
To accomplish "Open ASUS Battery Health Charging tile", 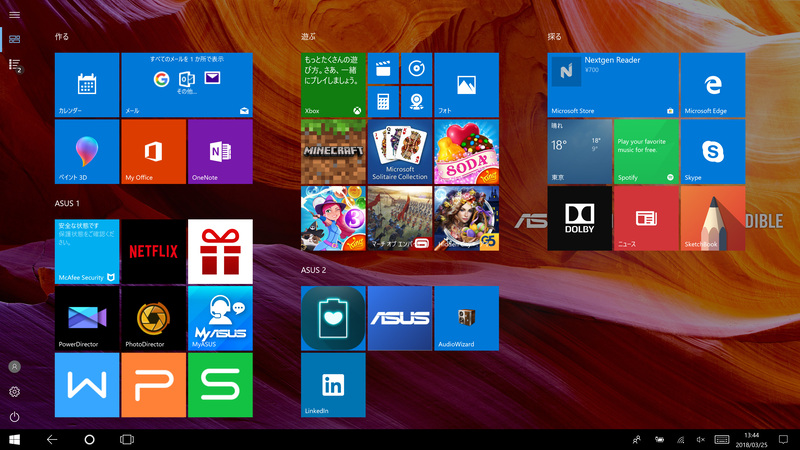I will coord(333,318).
